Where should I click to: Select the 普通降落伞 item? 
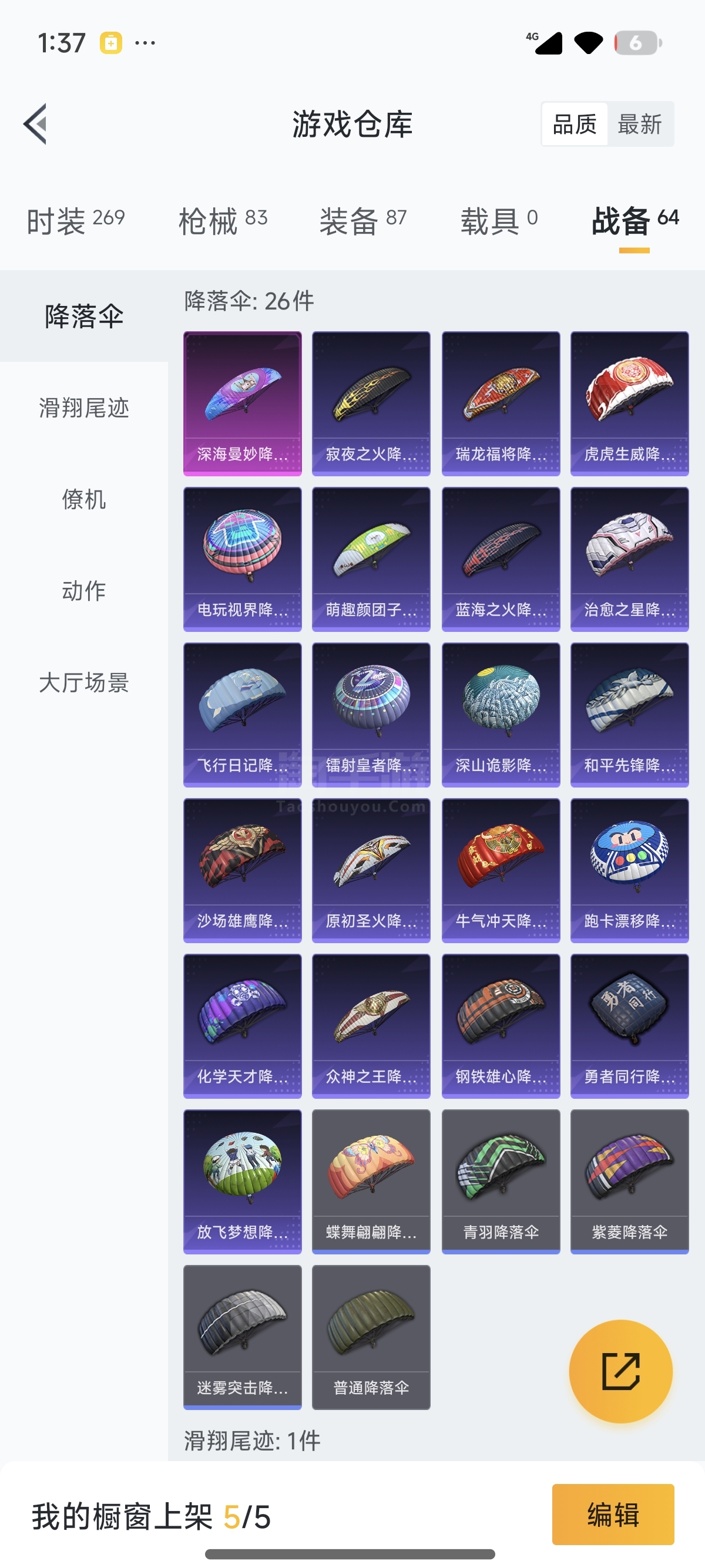click(x=371, y=1337)
